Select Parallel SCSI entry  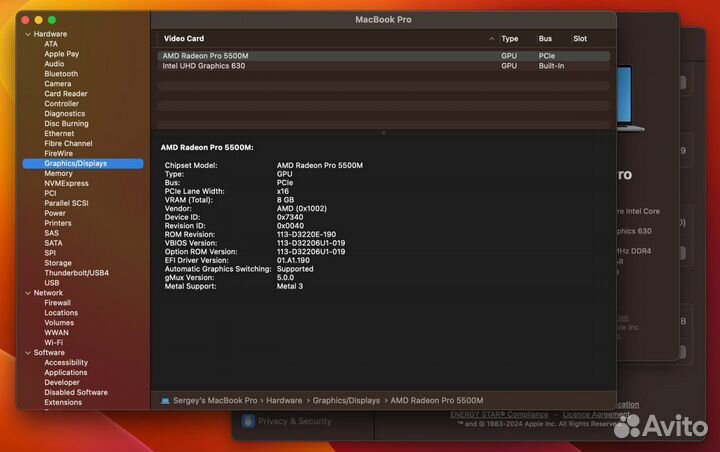66,203
